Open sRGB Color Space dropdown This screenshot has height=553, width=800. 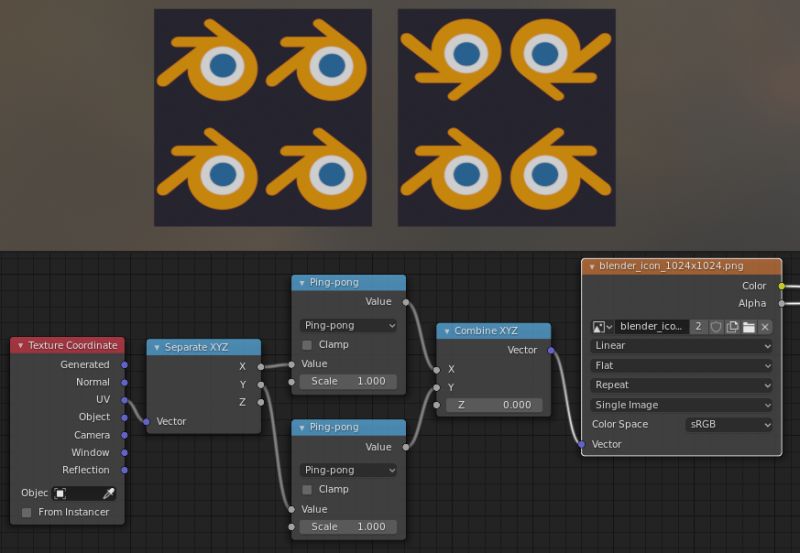(x=729, y=424)
